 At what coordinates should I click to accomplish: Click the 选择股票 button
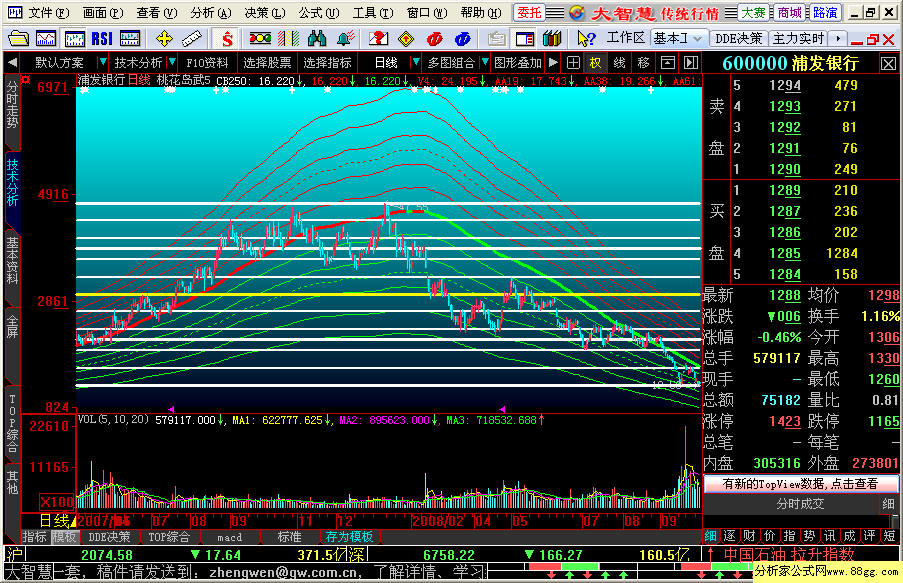pos(267,62)
